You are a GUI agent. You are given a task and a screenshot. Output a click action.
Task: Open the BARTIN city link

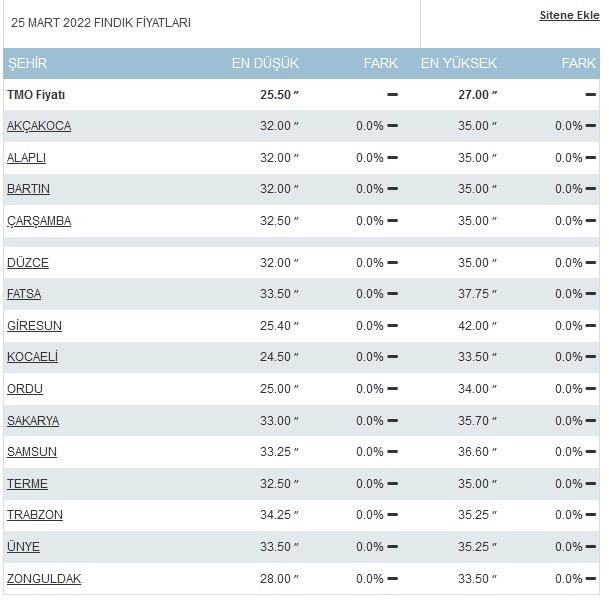28,189
